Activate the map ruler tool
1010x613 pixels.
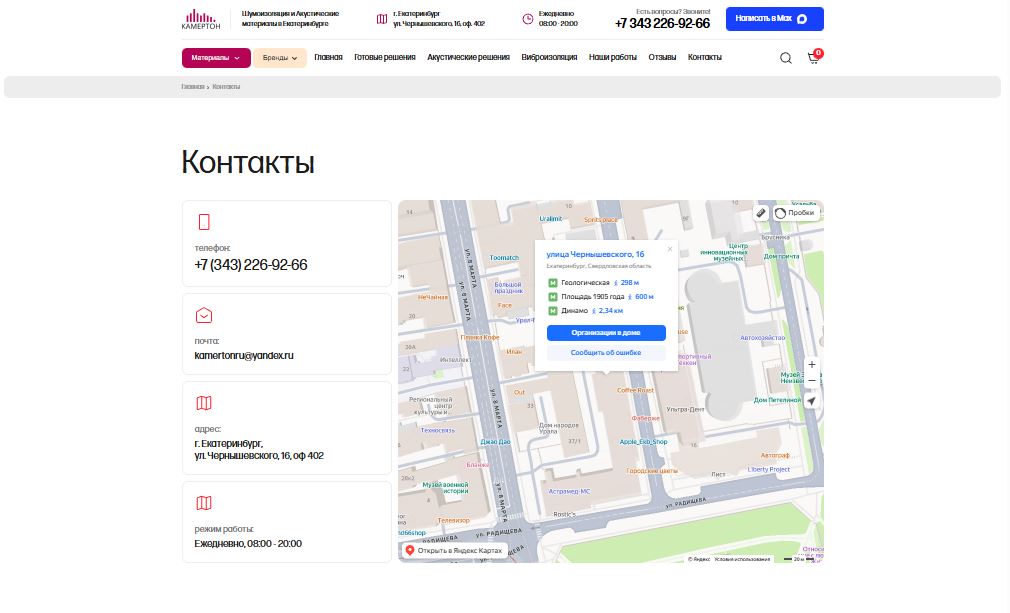pos(761,212)
